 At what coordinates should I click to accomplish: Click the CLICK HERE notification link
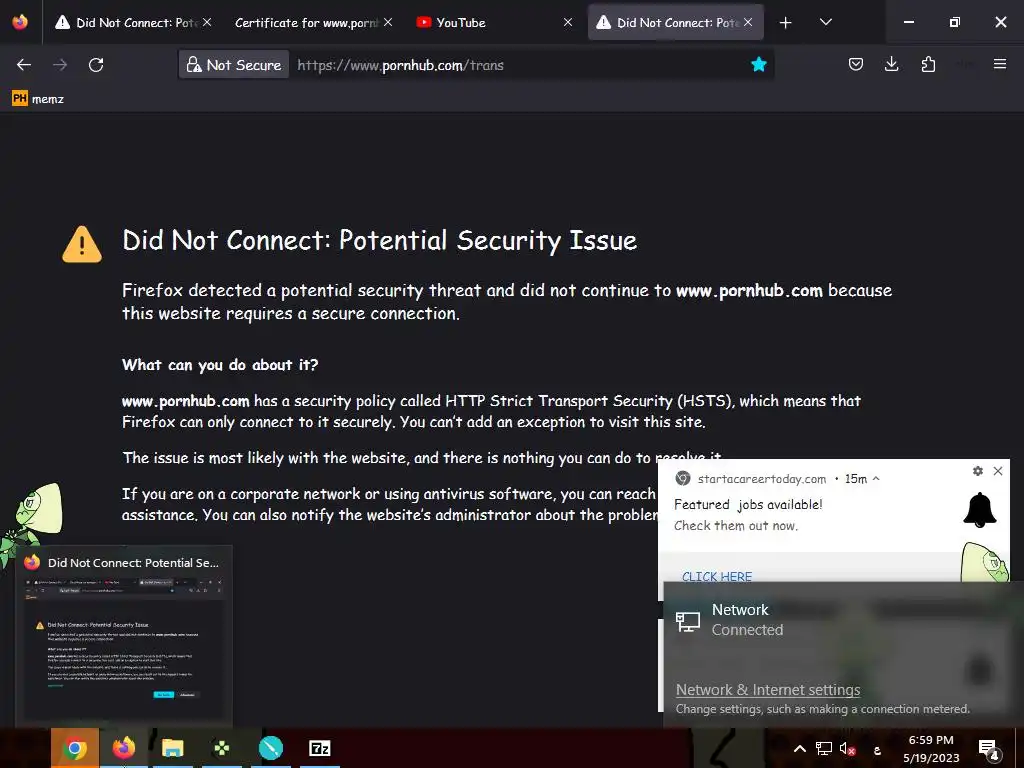pyautogui.click(x=716, y=576)
